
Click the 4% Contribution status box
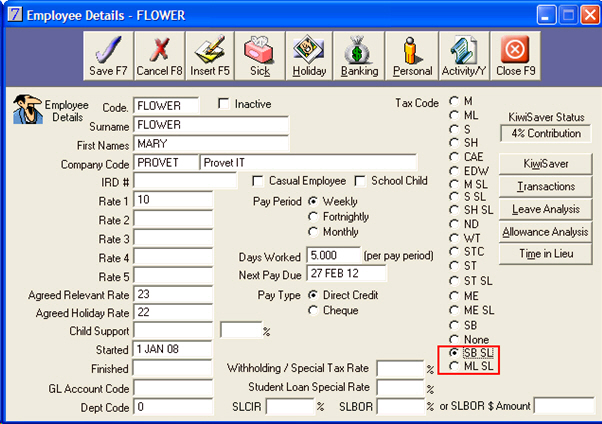[x=546, y=133]
